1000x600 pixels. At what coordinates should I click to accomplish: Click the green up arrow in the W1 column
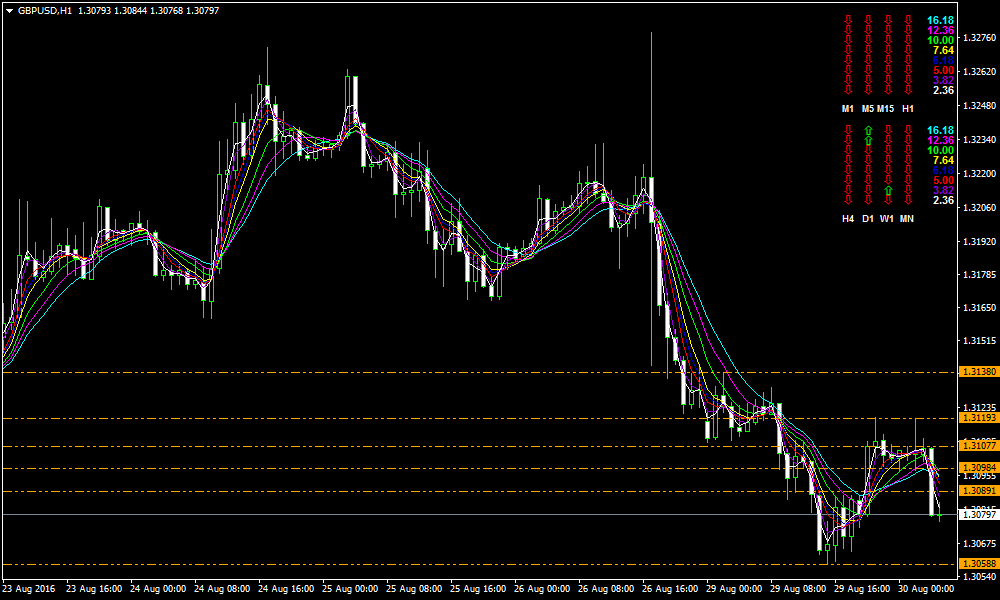(x=888, y=190)
